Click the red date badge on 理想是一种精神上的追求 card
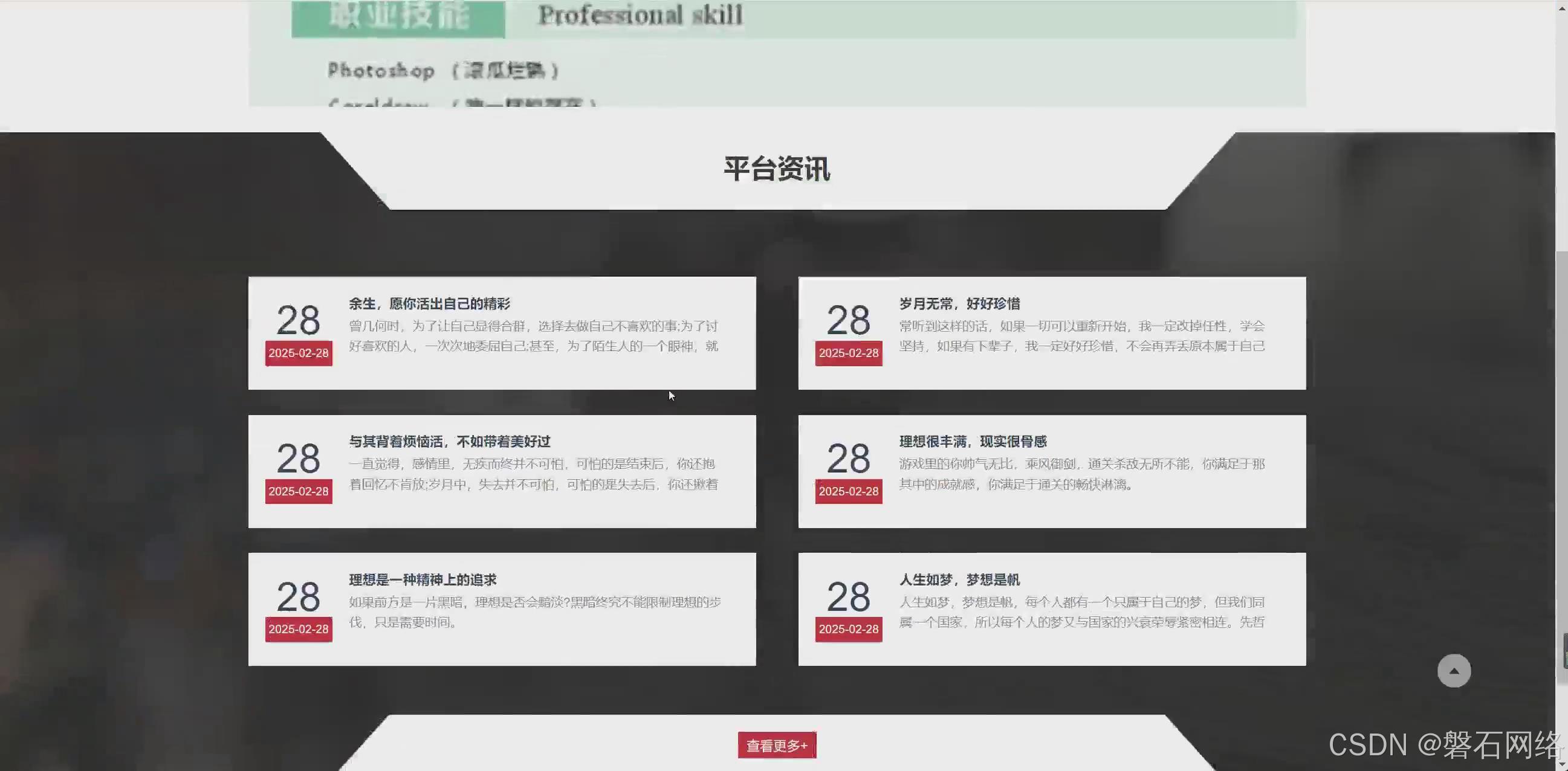 297,629
